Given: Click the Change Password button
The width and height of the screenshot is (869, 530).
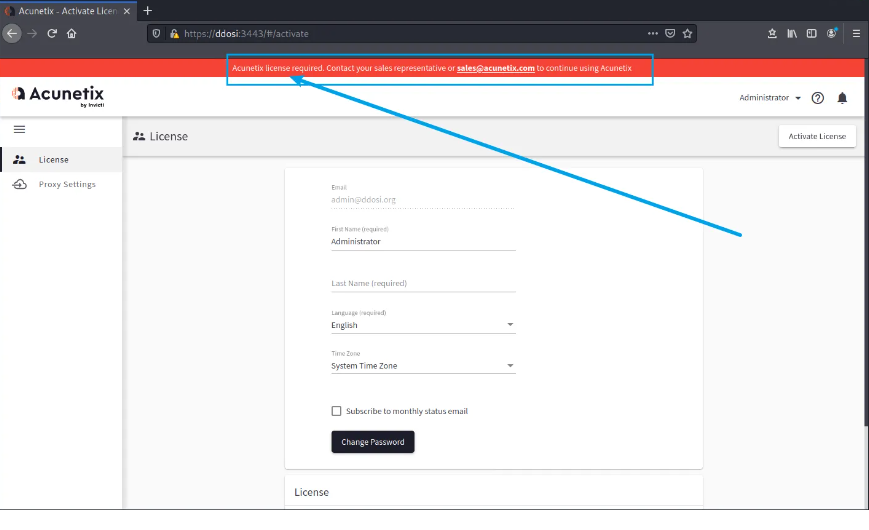Looking at the screenshot, I should [x=373, y=442].
